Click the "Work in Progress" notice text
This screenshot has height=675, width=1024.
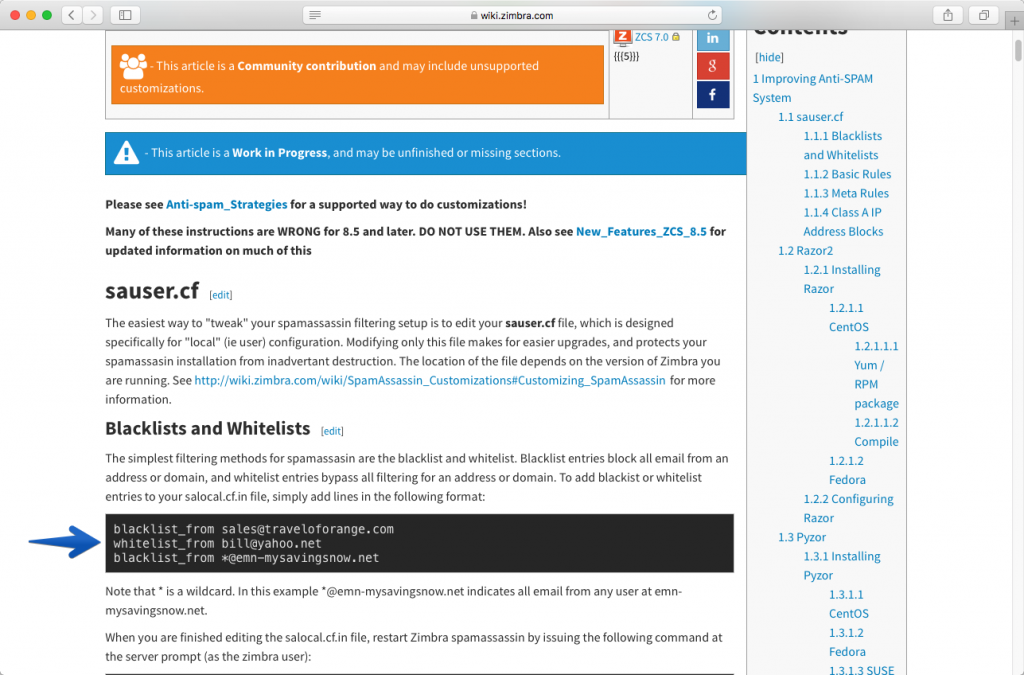(280, 153)
